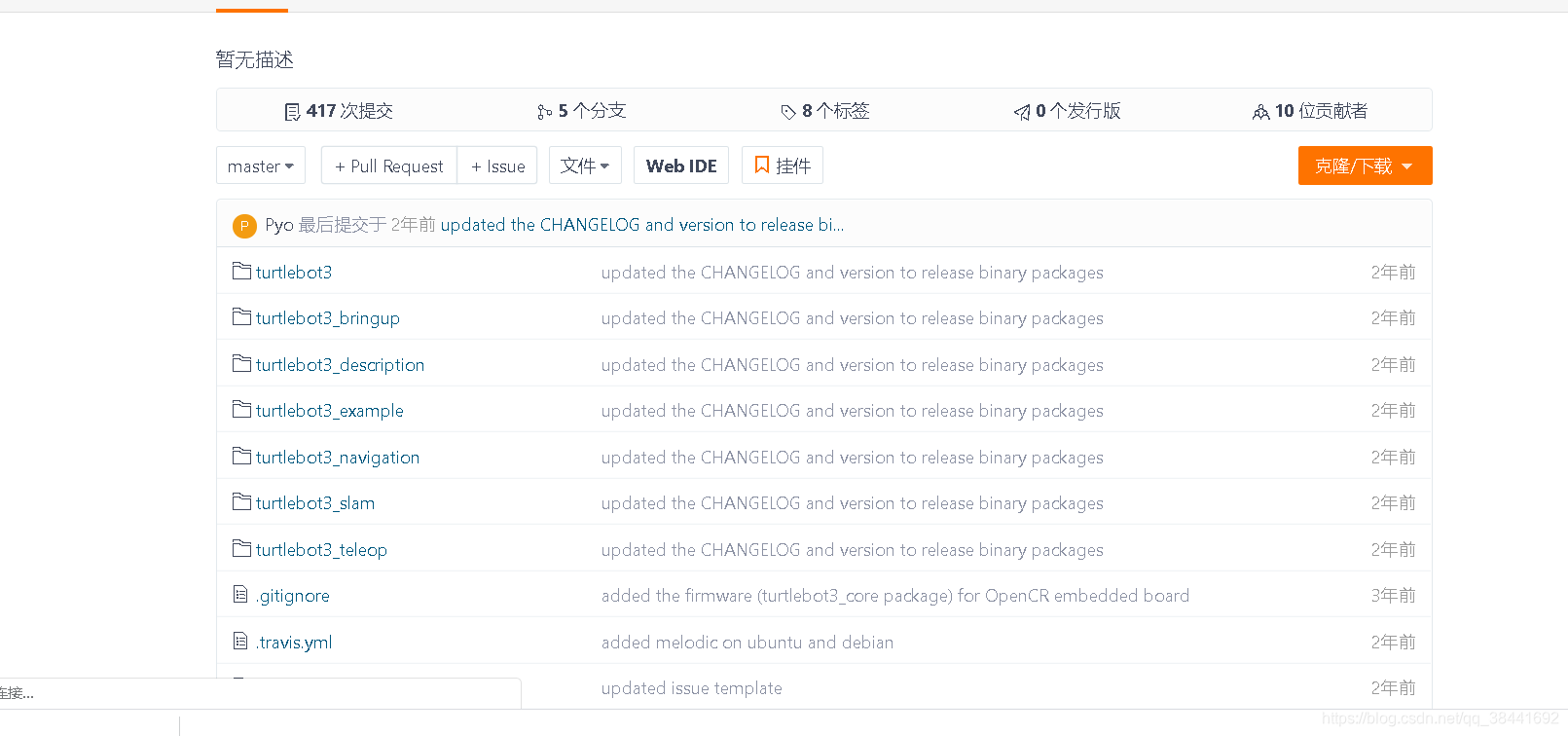Click the folder icon for turtlebot3_bringup

[241, 316]
